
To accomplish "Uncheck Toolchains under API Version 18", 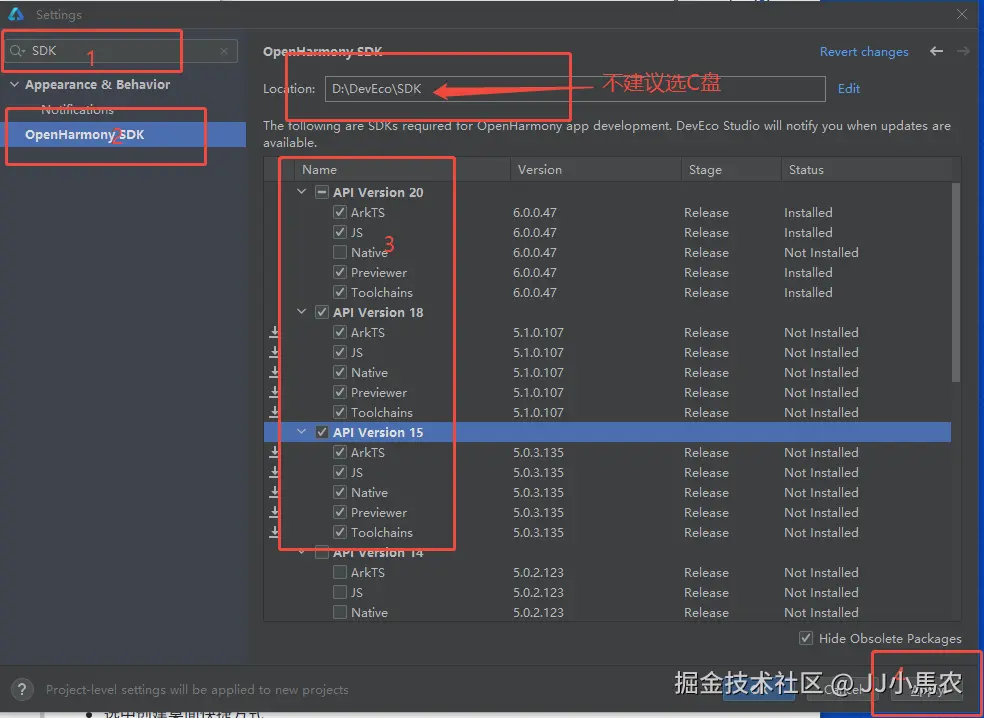I will click(x=340, y=412).
